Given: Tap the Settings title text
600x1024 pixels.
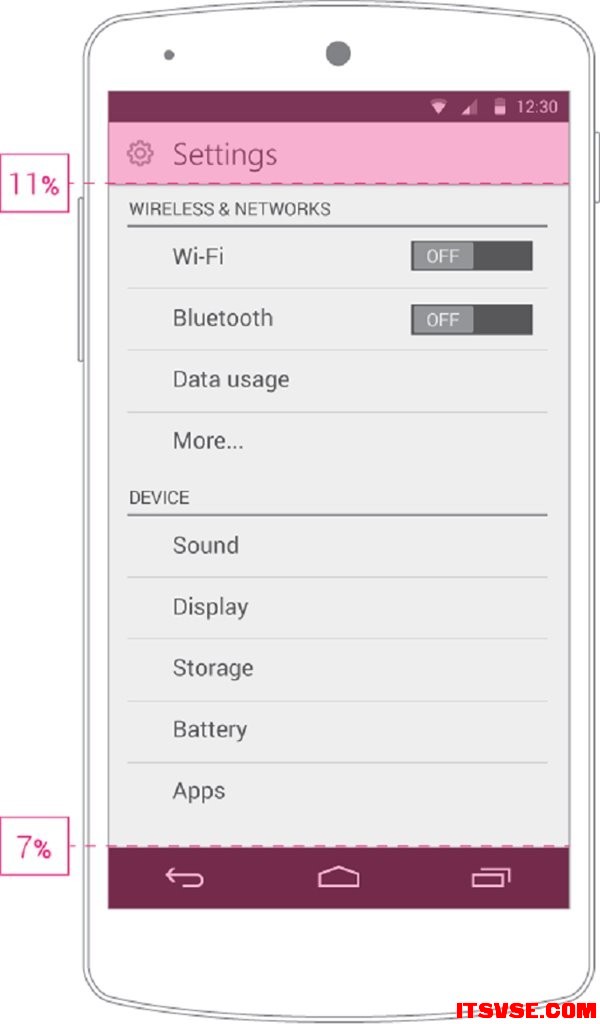Looking at the screenshot, I should (225, 155).
